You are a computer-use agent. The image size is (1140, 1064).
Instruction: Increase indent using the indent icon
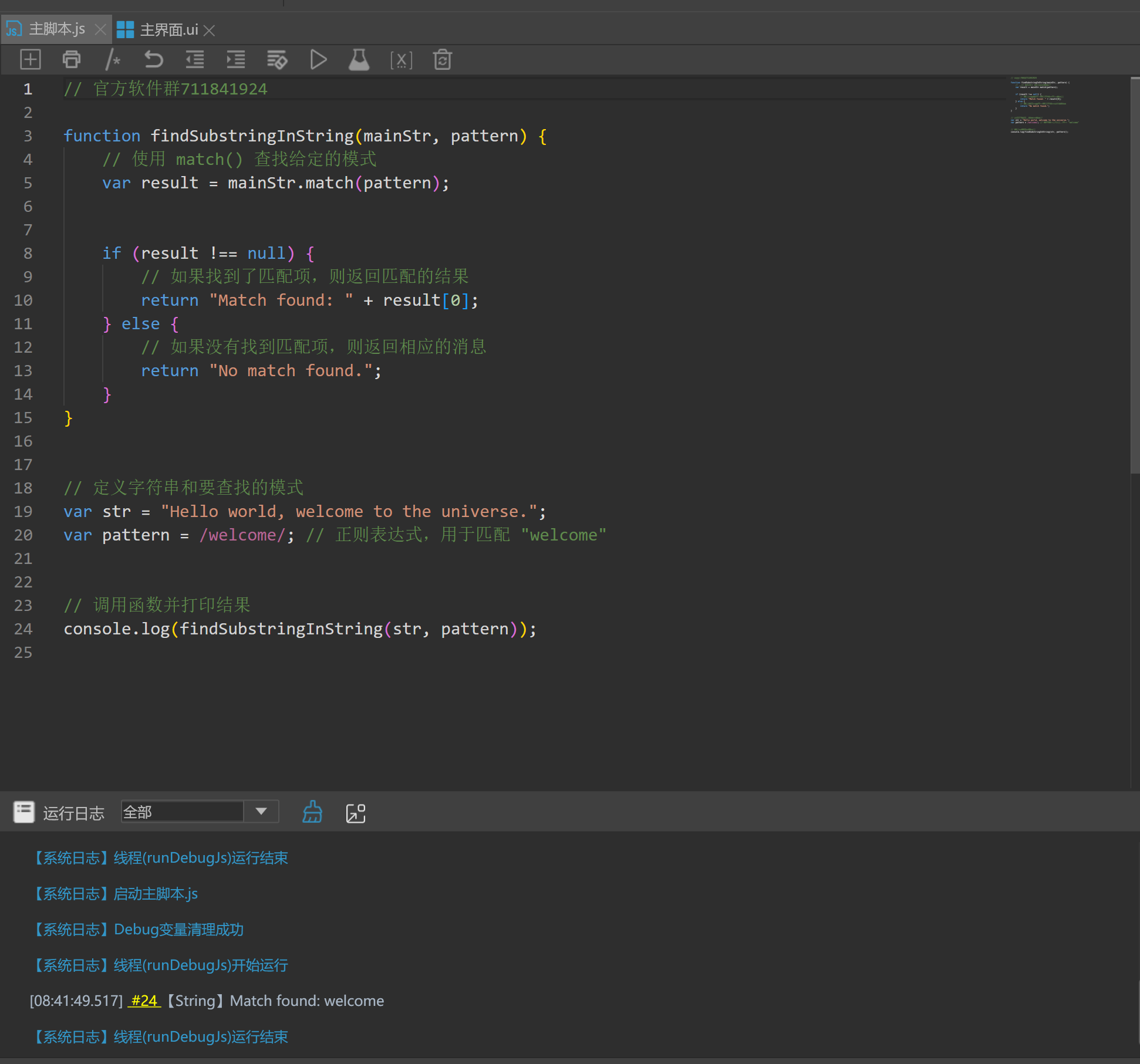point(236,59)
